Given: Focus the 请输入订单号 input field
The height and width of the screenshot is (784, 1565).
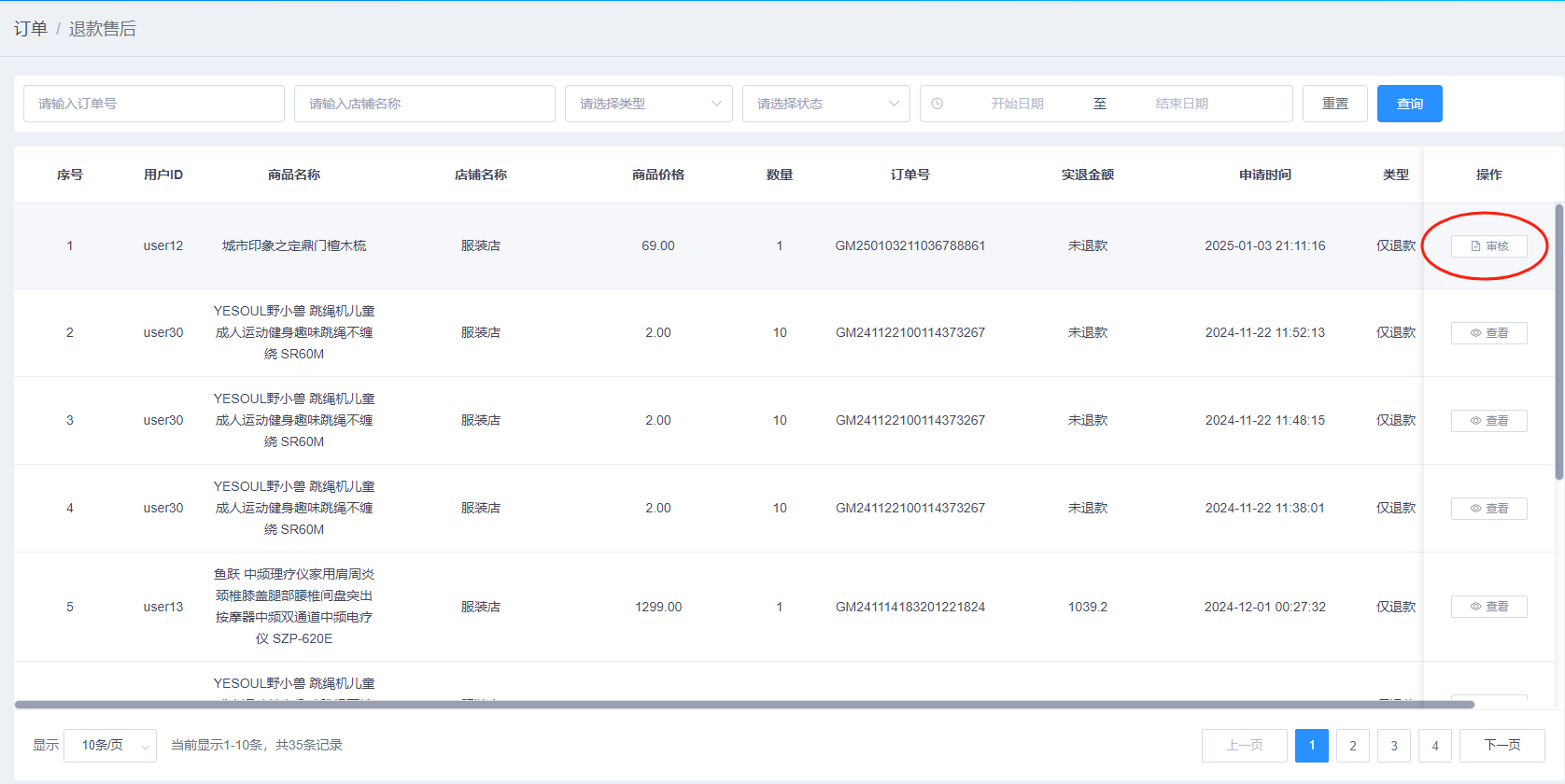Looking at the screenshot, I should (x=154, y=104).
